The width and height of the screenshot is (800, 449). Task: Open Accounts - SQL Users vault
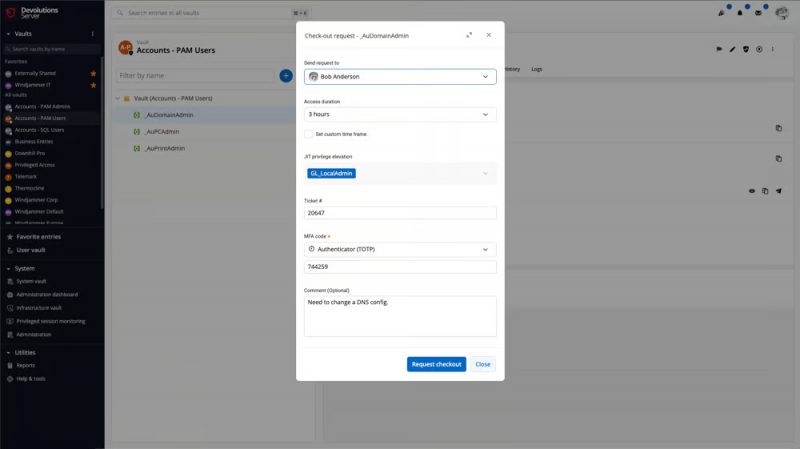pos(39,130)
